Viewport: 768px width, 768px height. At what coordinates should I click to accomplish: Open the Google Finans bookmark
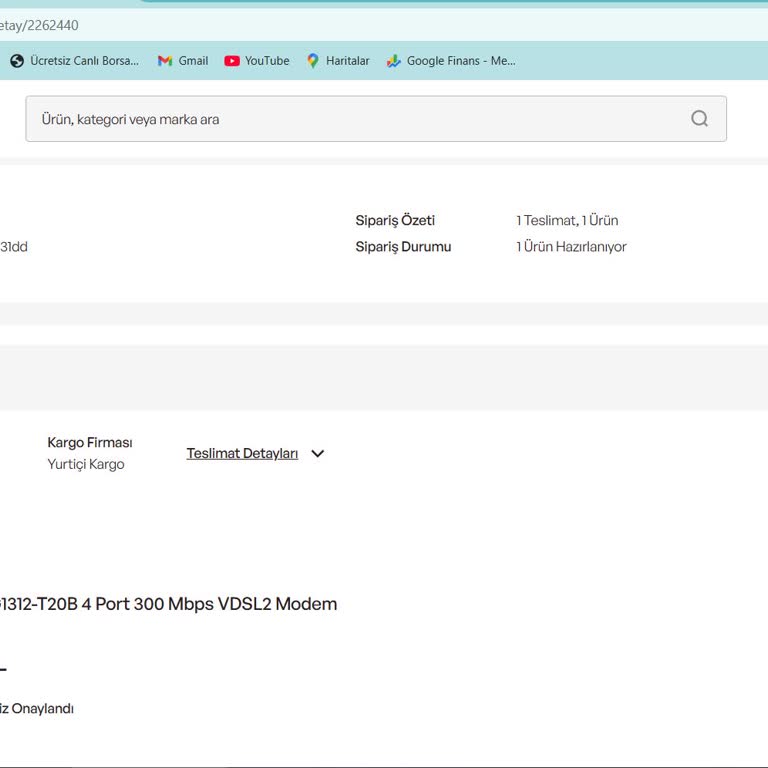coord(451,61)
